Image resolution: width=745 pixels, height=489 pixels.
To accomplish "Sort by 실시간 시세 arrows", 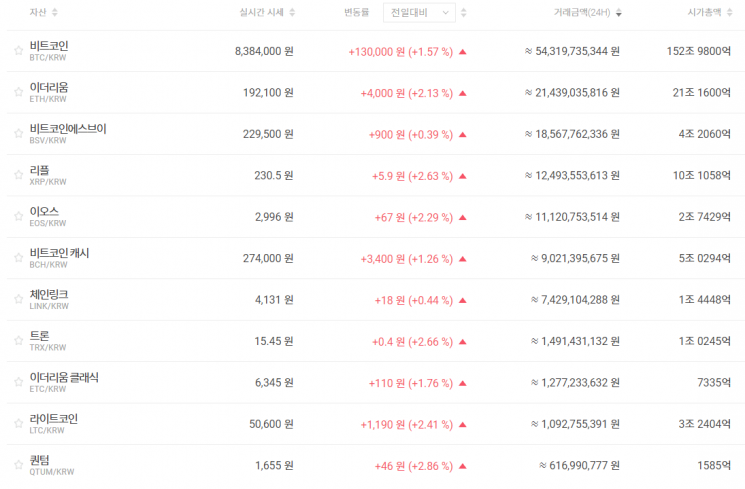I will point(292,12).
